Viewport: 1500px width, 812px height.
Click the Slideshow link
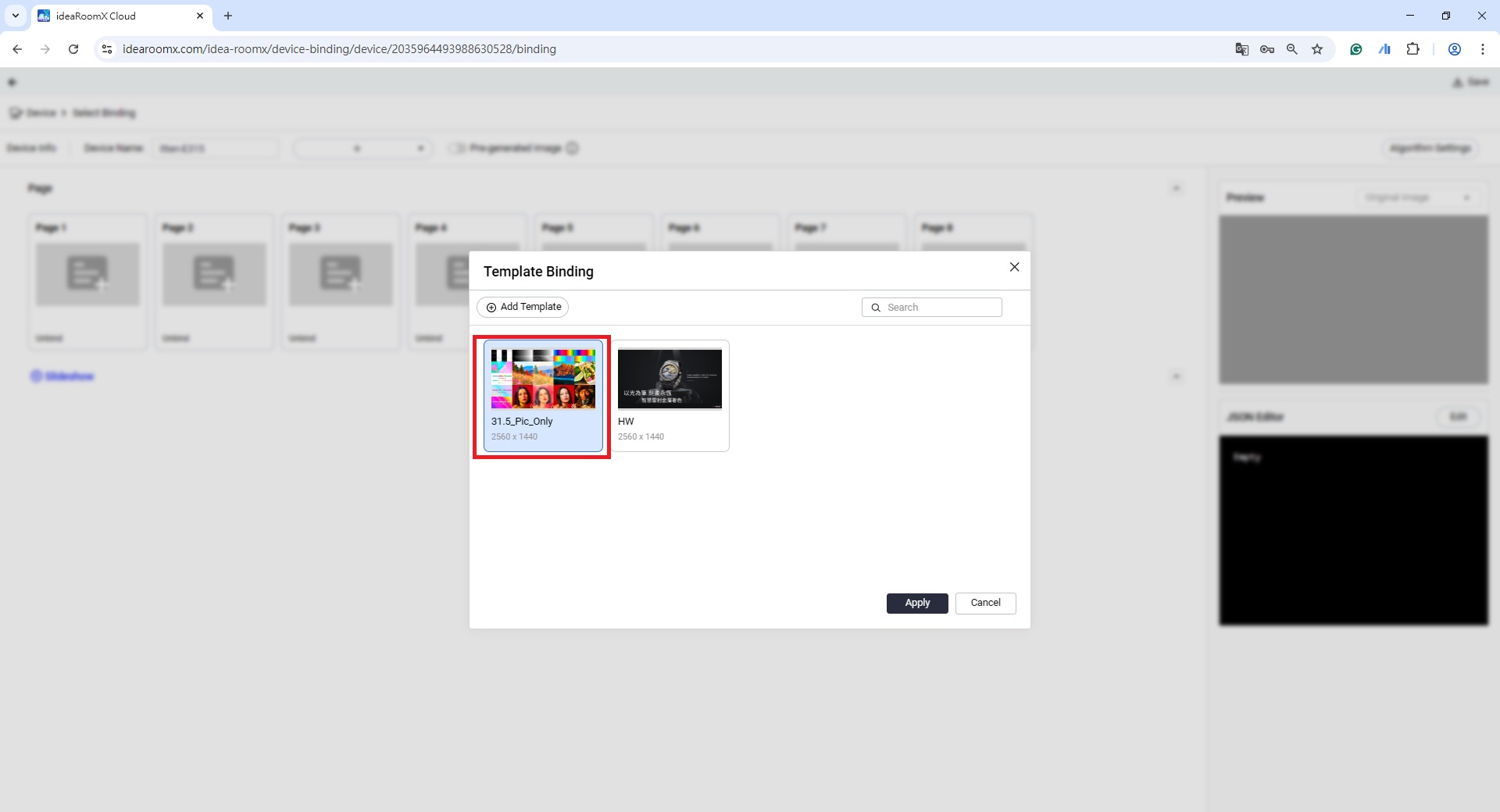62,376
